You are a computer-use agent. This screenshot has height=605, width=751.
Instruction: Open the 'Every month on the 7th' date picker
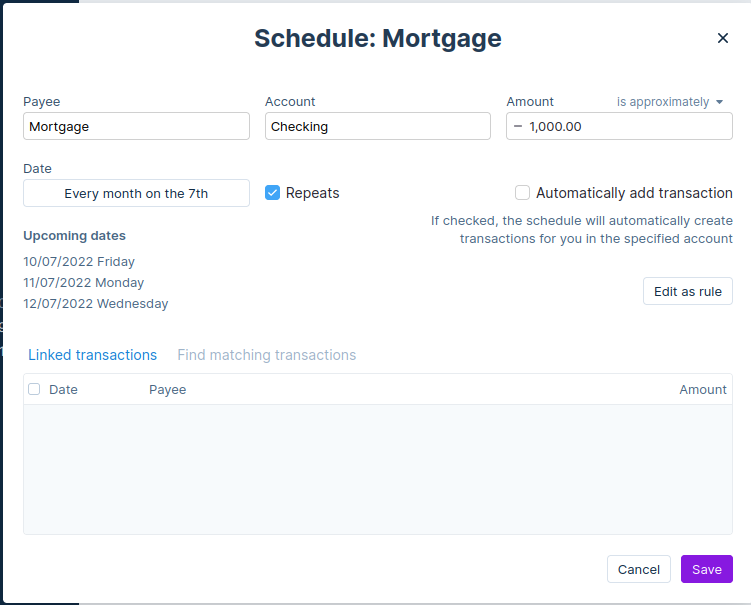tap(136, 193)
